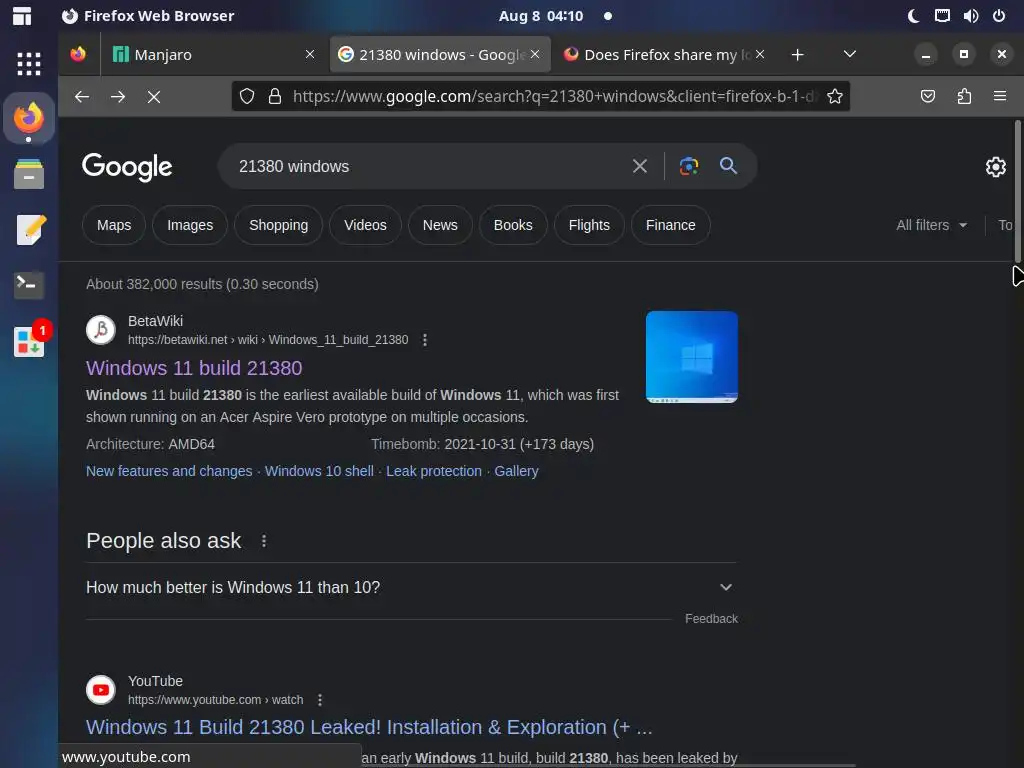Expand How much better is Windows 11 question

[411, 588]
